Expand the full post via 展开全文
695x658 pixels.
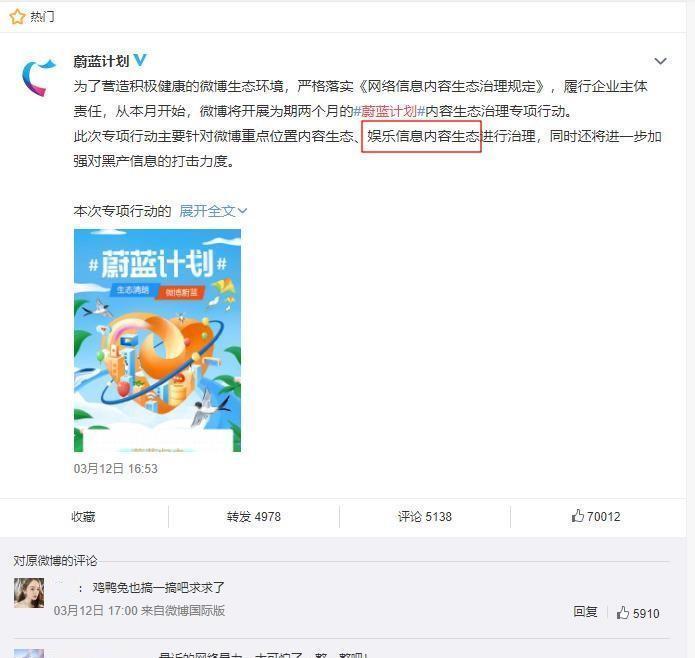[x=207, y=211]
